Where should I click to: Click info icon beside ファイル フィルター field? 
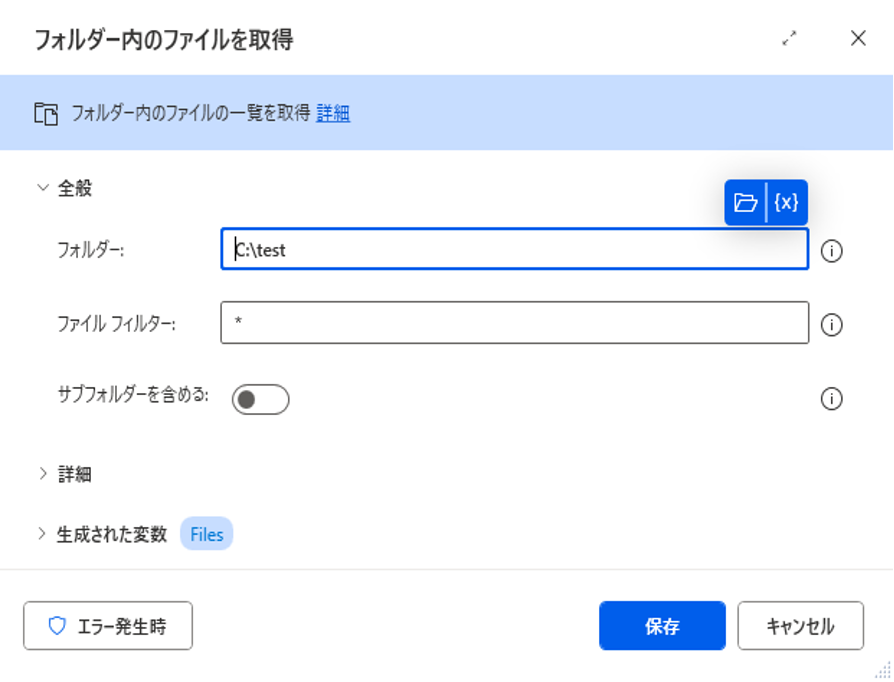pyautogui.click(x=831, y=325)
